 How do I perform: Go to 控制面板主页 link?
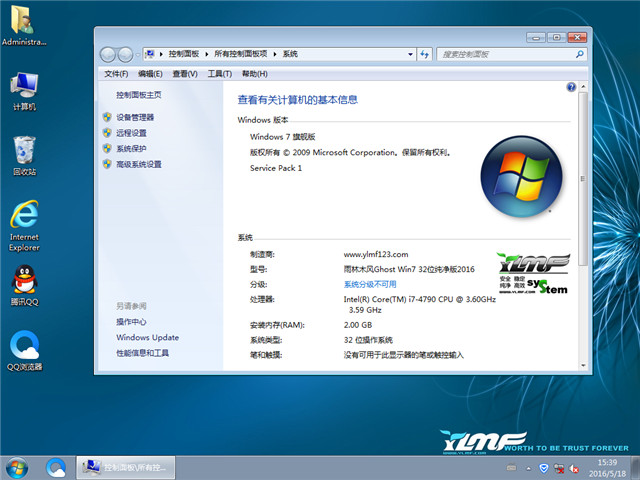point(139,95)
